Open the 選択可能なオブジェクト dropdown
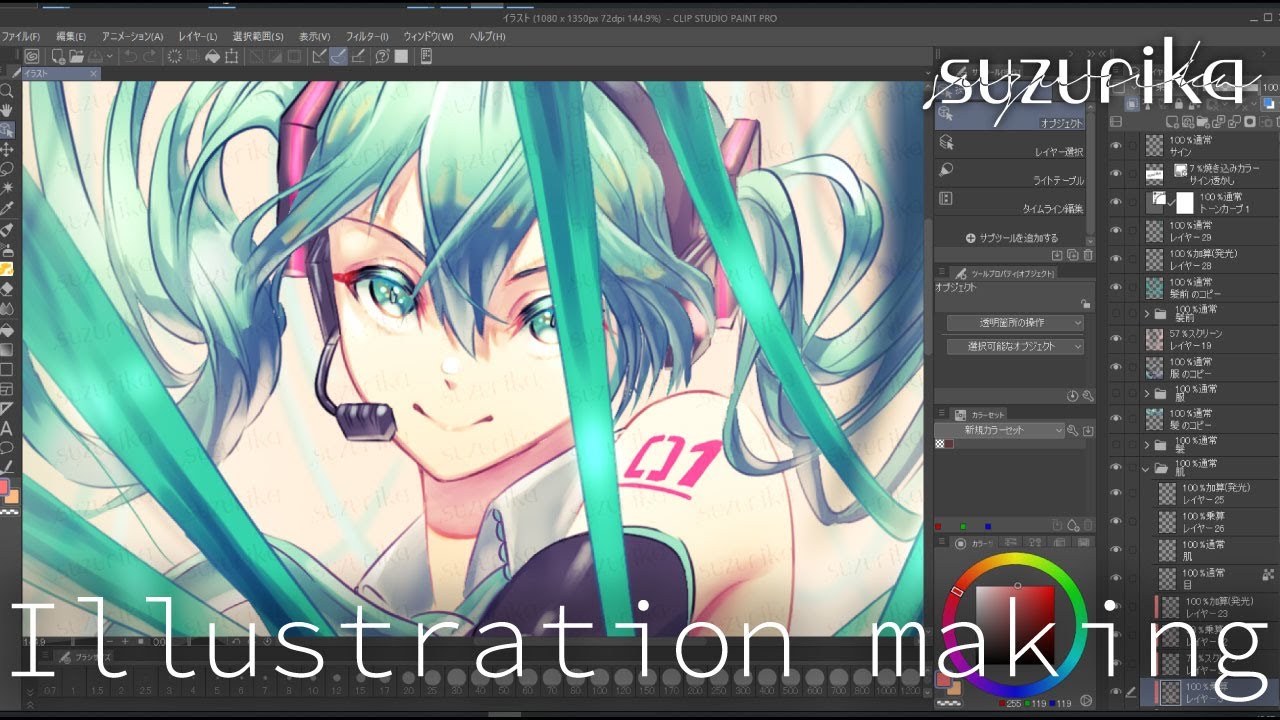The image size is (1280, 720). tap(1015, 346)
